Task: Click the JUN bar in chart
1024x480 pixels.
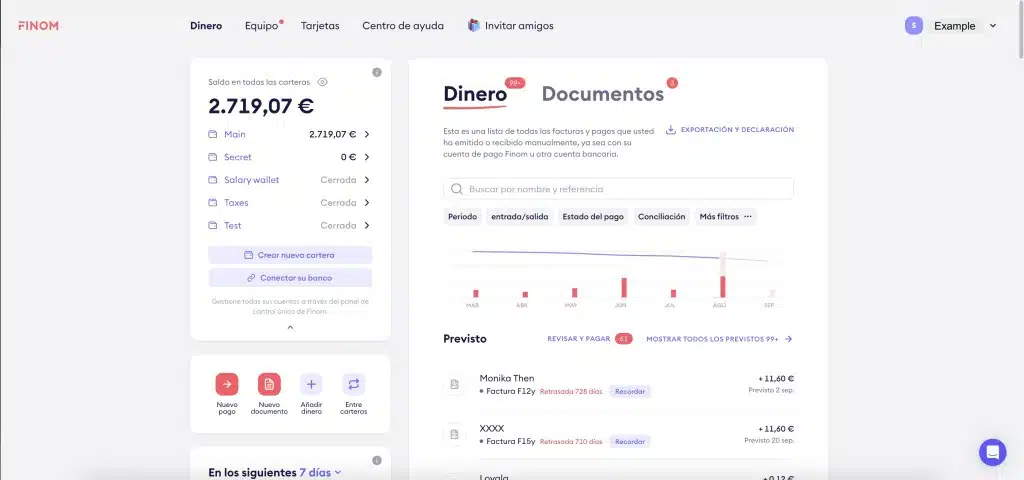Action: 624,287
